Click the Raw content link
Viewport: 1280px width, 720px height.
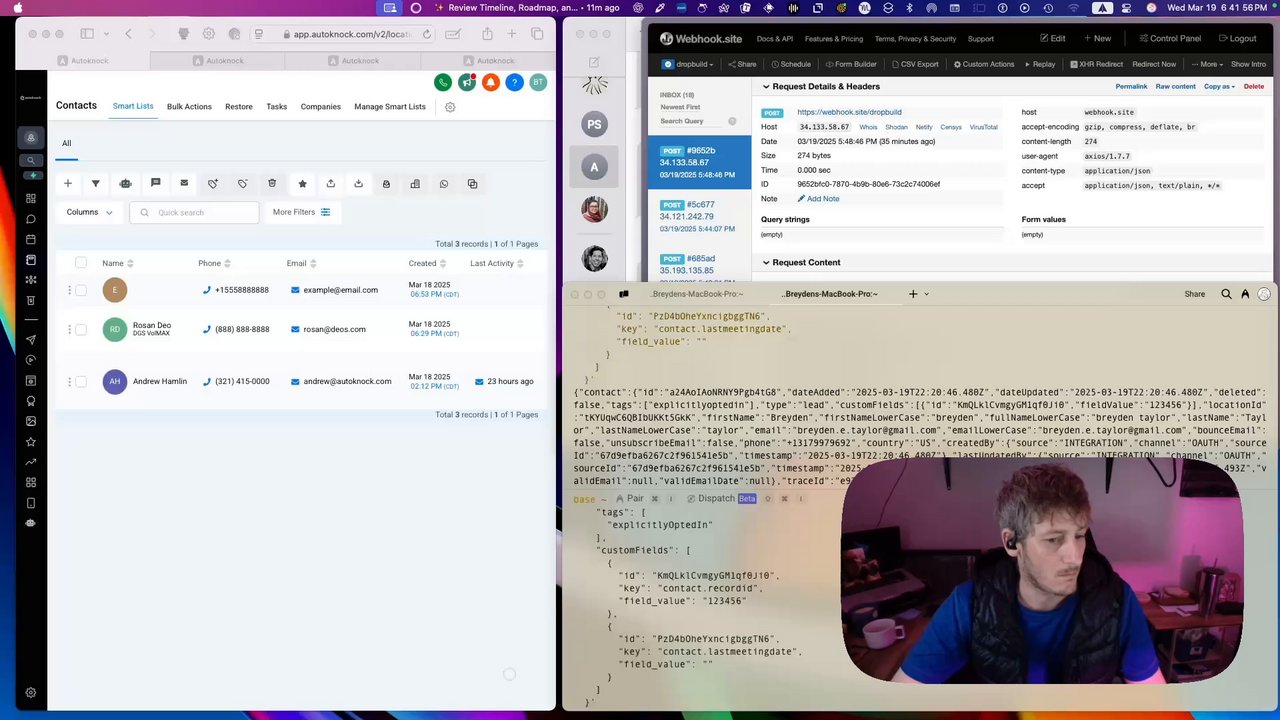1176,87
